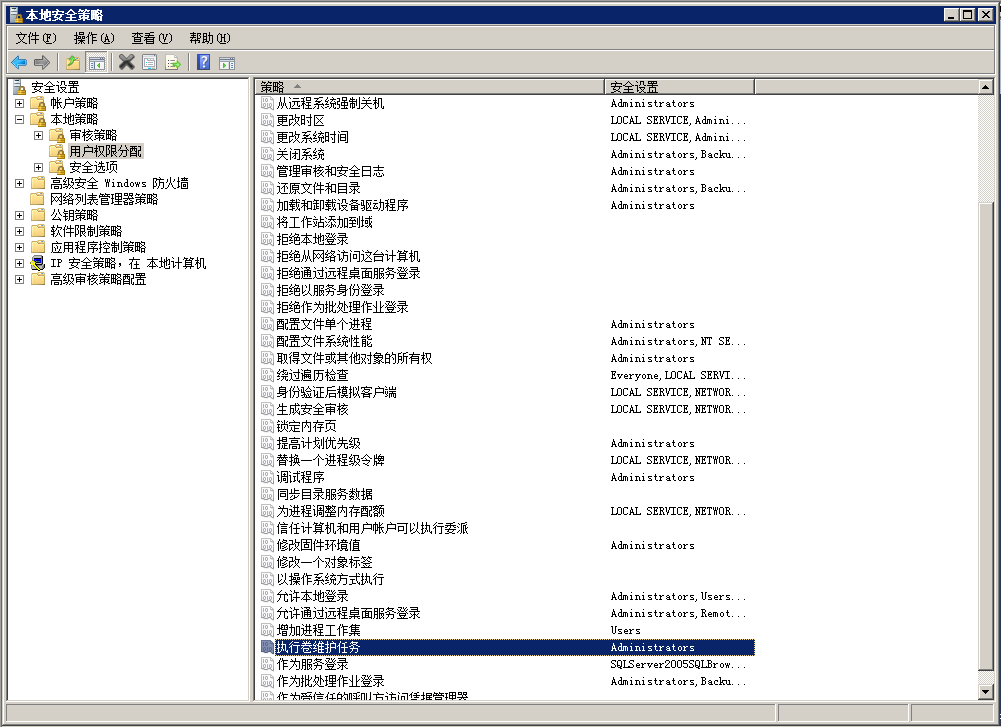1001x727 pixels.
Task: Expand the 帐户策略 tree node
Action: (20, 103)
